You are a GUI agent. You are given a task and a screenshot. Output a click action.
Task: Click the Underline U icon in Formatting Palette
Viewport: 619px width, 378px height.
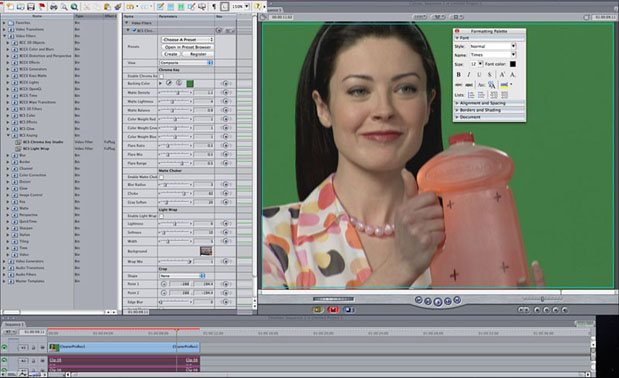479,74
